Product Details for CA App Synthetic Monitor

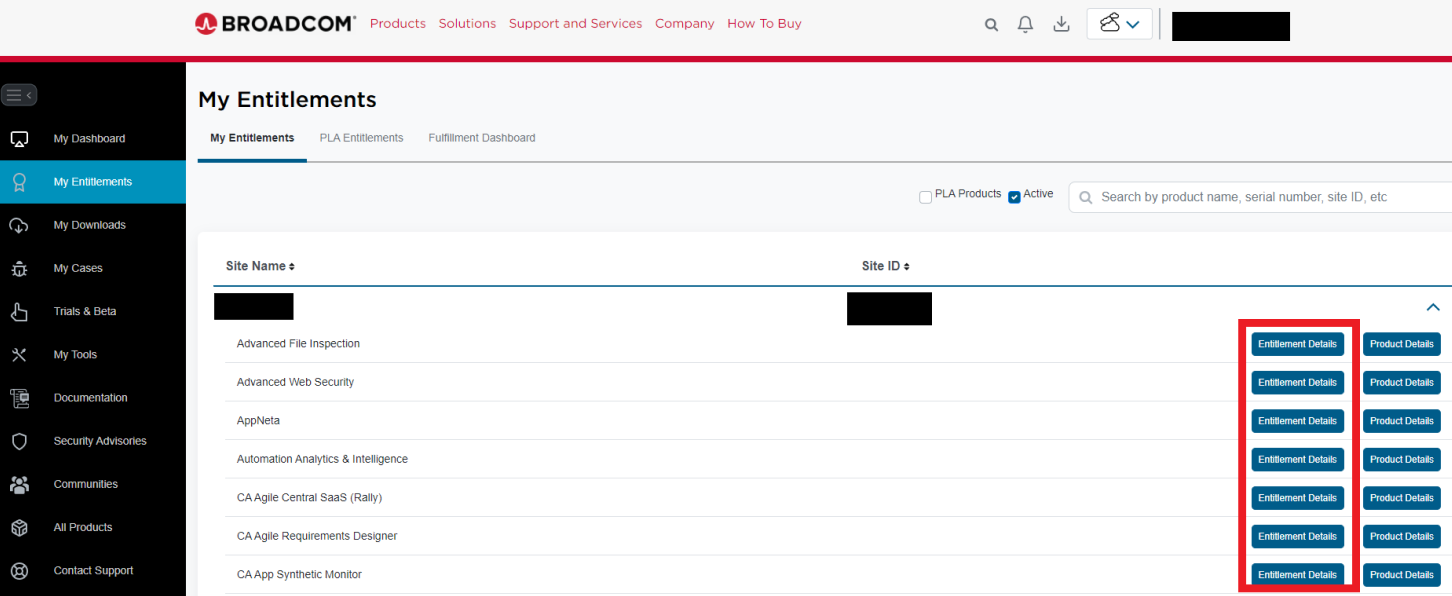tap(1402, 575)
